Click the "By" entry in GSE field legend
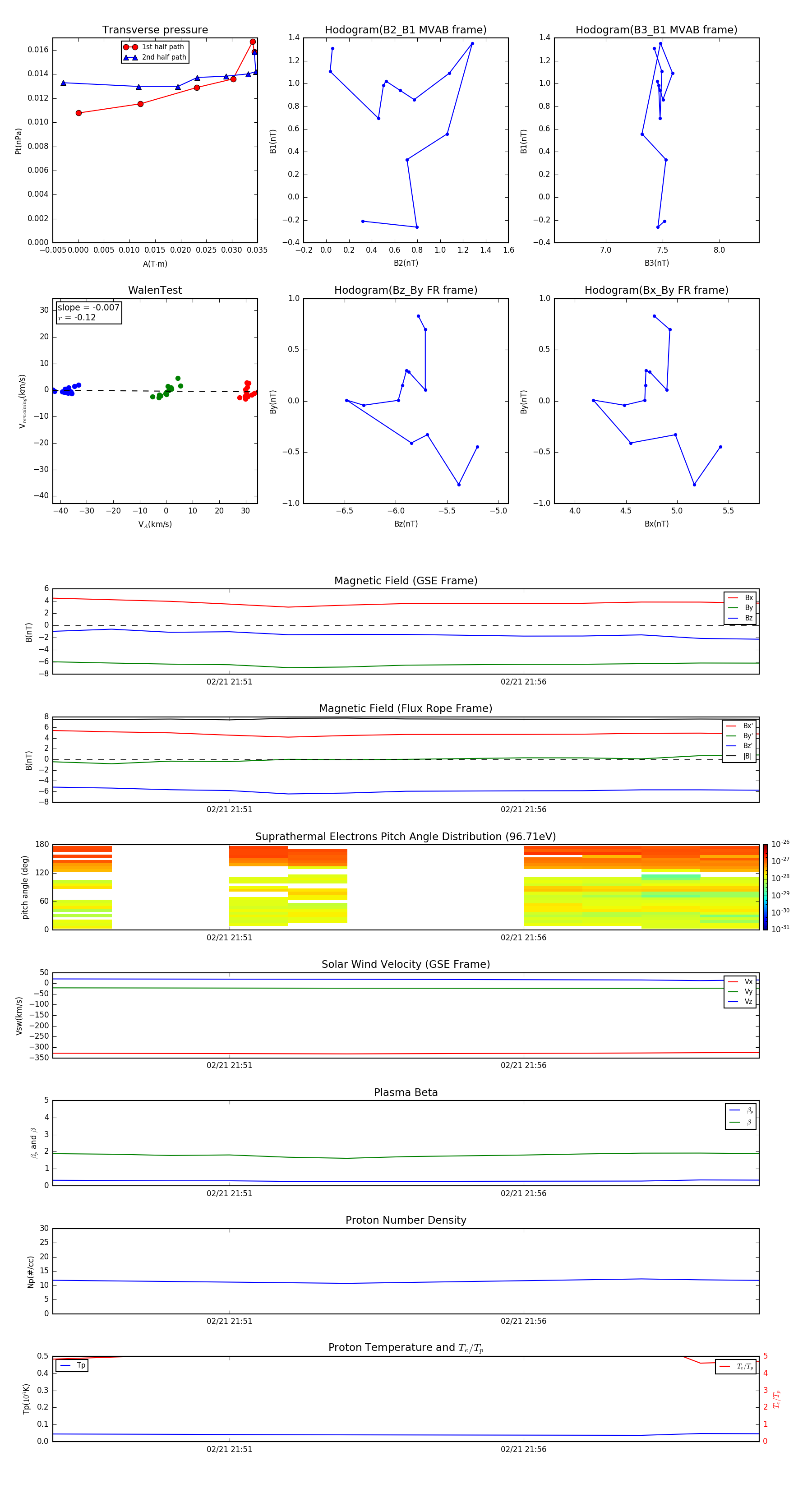The image size is (812, 1489). (x=740, y=608)
